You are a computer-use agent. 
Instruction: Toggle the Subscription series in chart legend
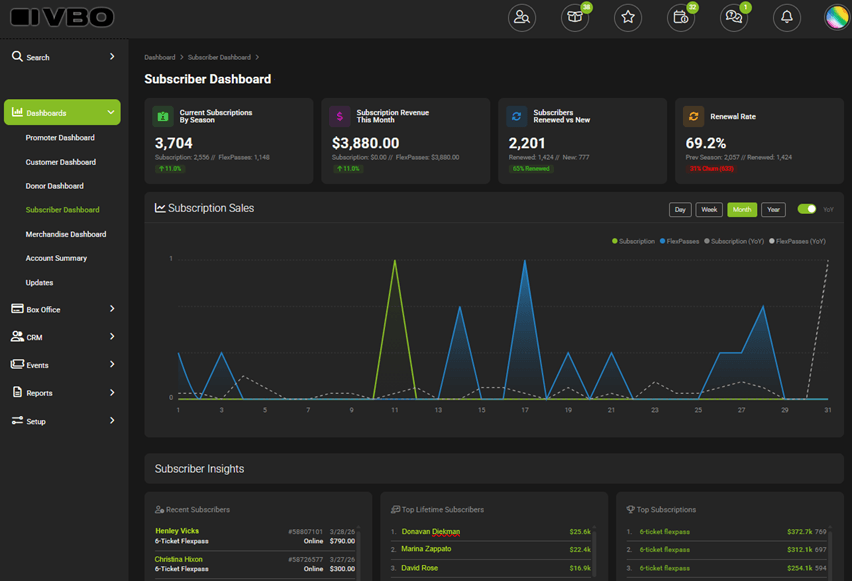(x=636, y=241)
